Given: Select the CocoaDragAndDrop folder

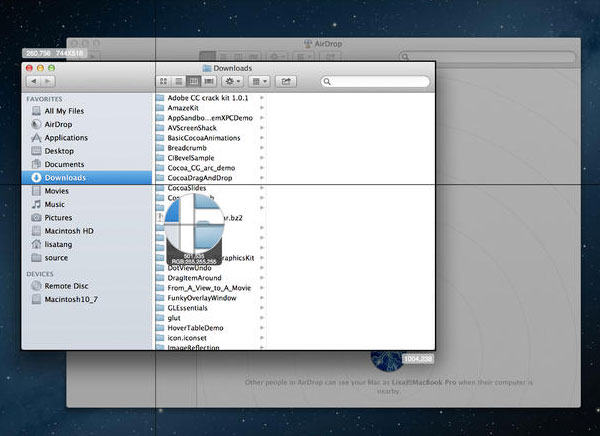Looking at the screenshot, I should point(210,178).
